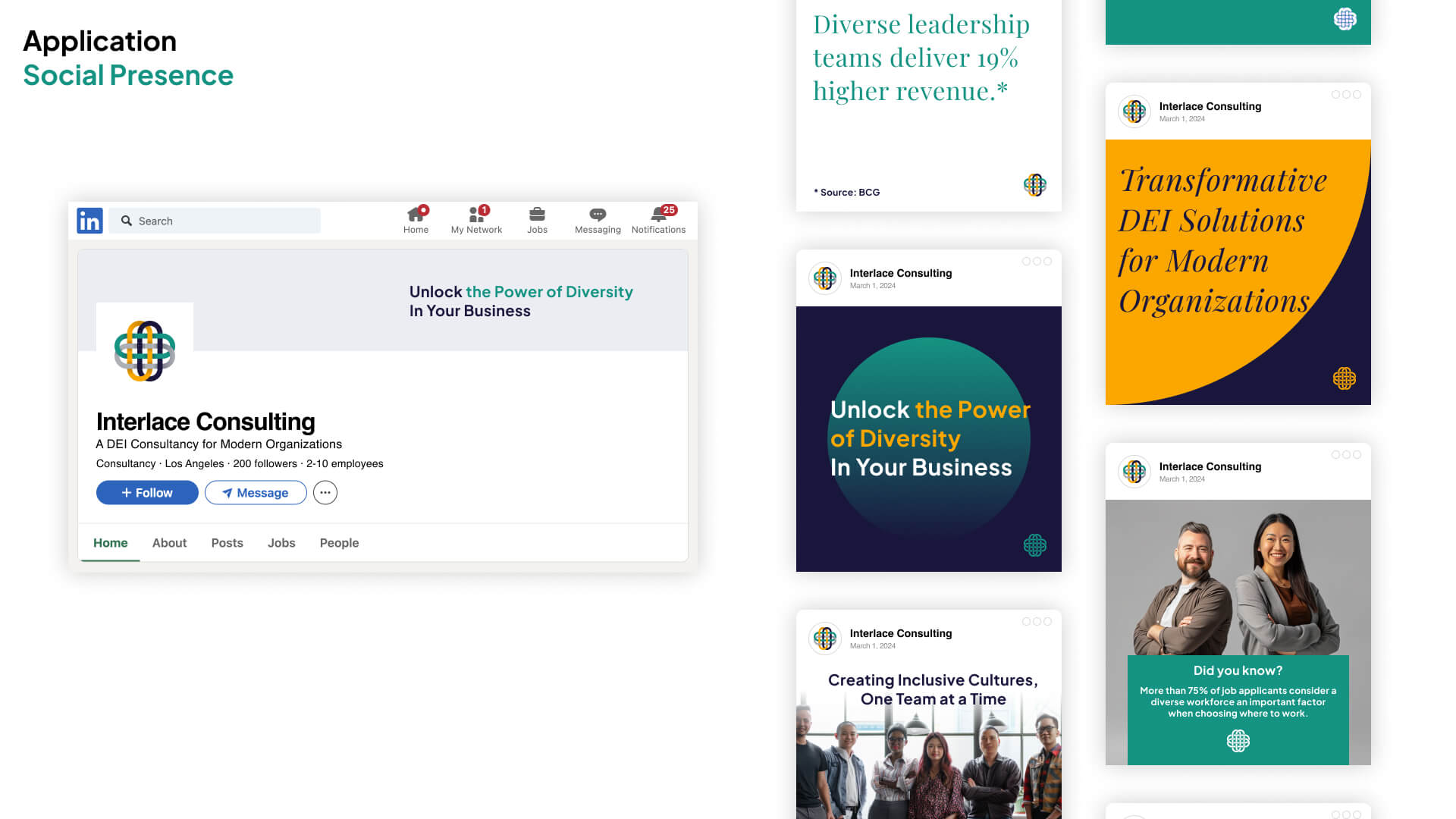Open Notifications bell with 25 badge
Viewport: 1456px width, 819px height.
[x=658, y=220]
